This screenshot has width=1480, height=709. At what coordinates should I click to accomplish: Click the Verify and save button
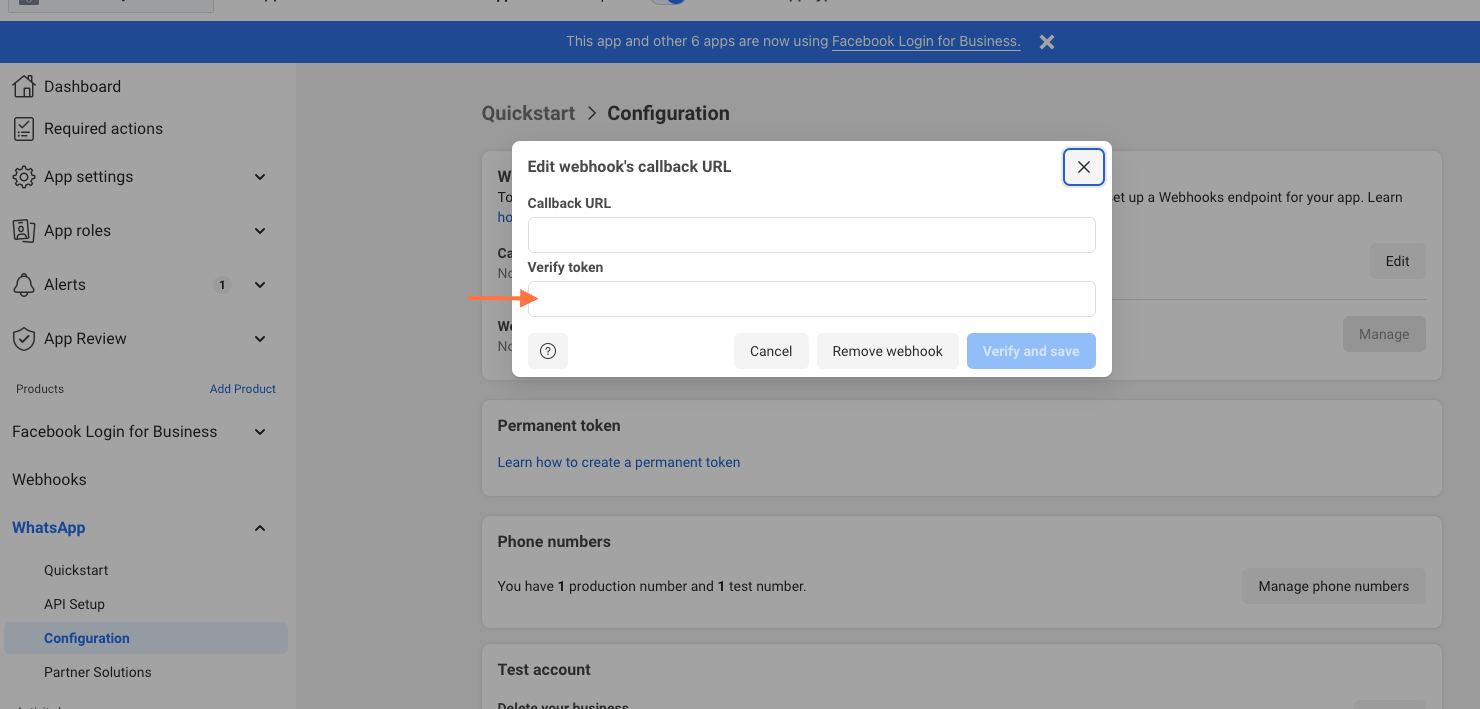[x=1031, y=351]
